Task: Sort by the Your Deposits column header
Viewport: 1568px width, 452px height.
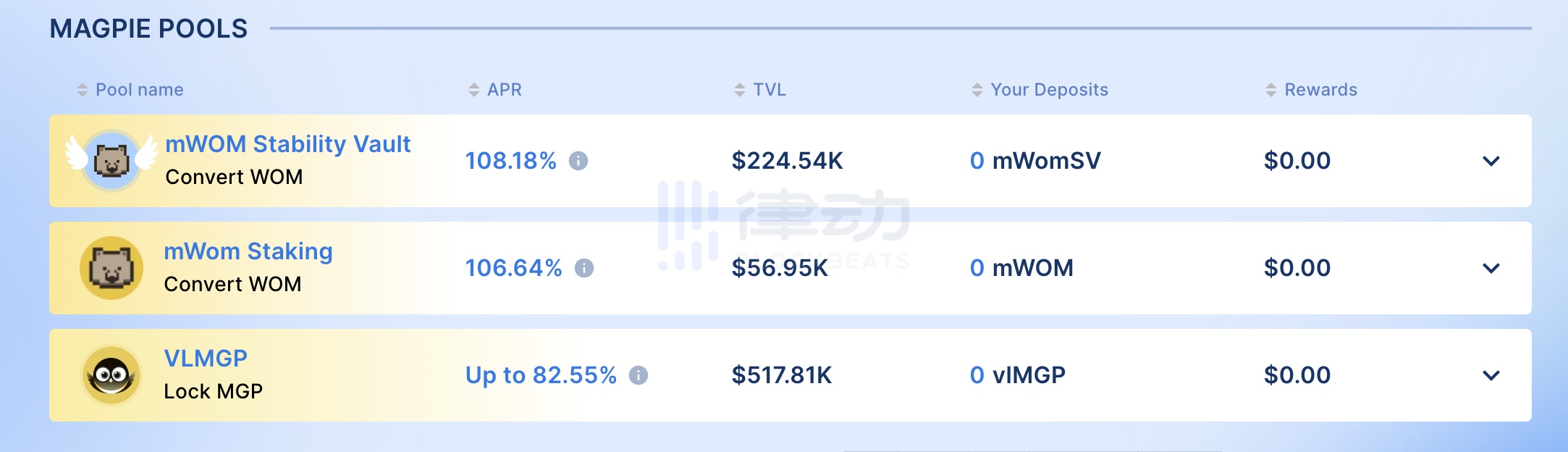Action: 1048,90
